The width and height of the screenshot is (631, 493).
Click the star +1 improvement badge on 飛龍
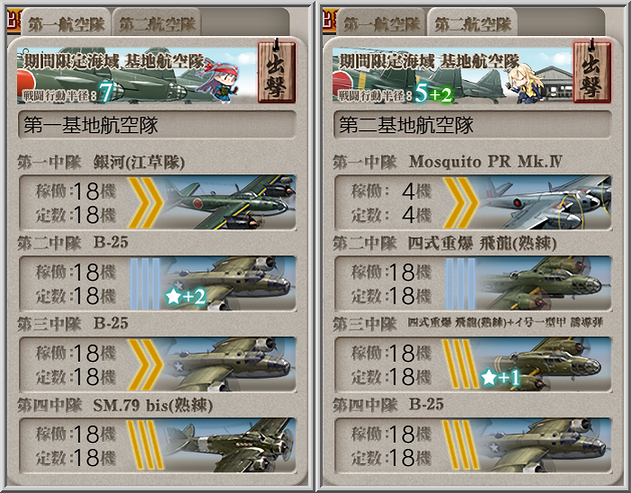click(x=501, y=377)
